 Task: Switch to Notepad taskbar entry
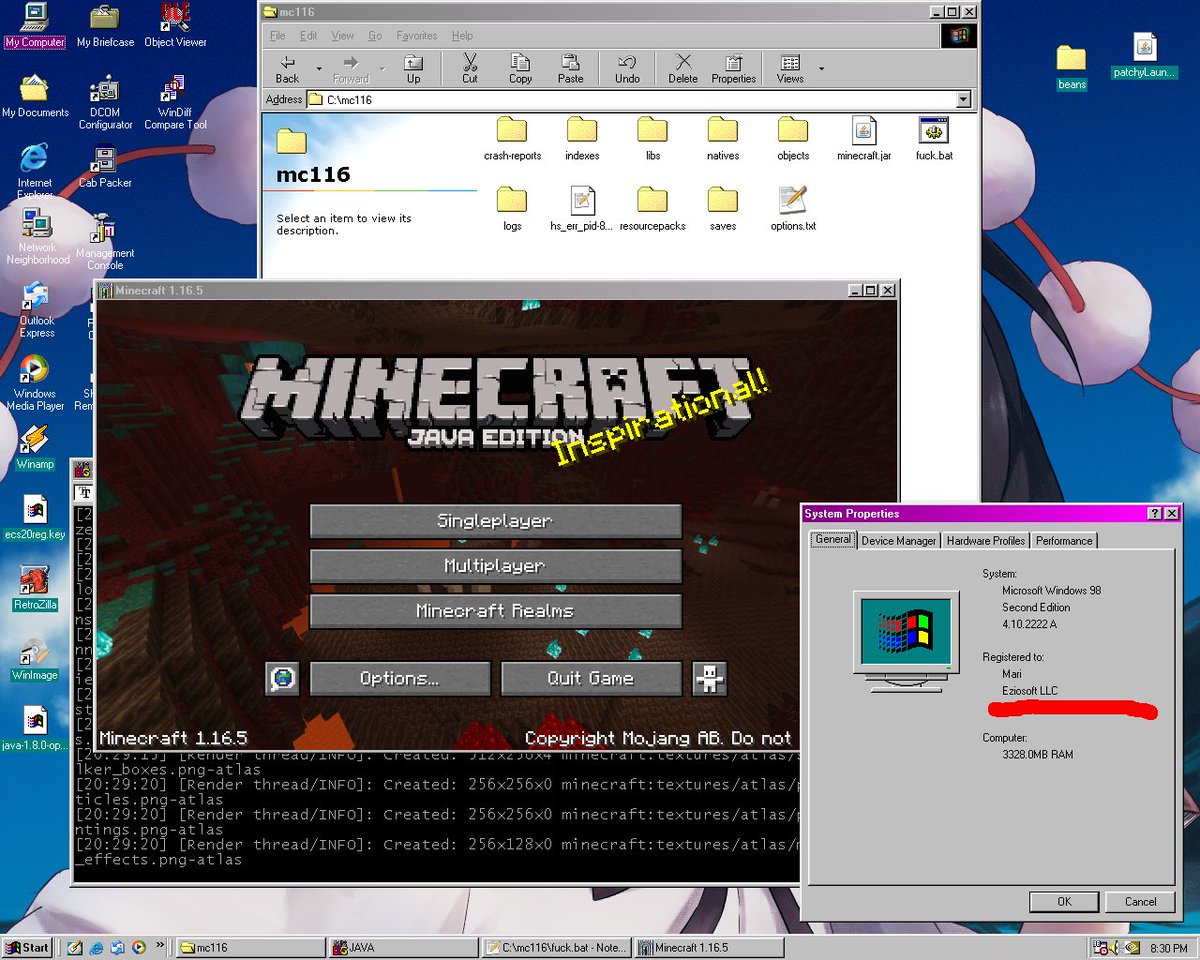coord(557,947)
